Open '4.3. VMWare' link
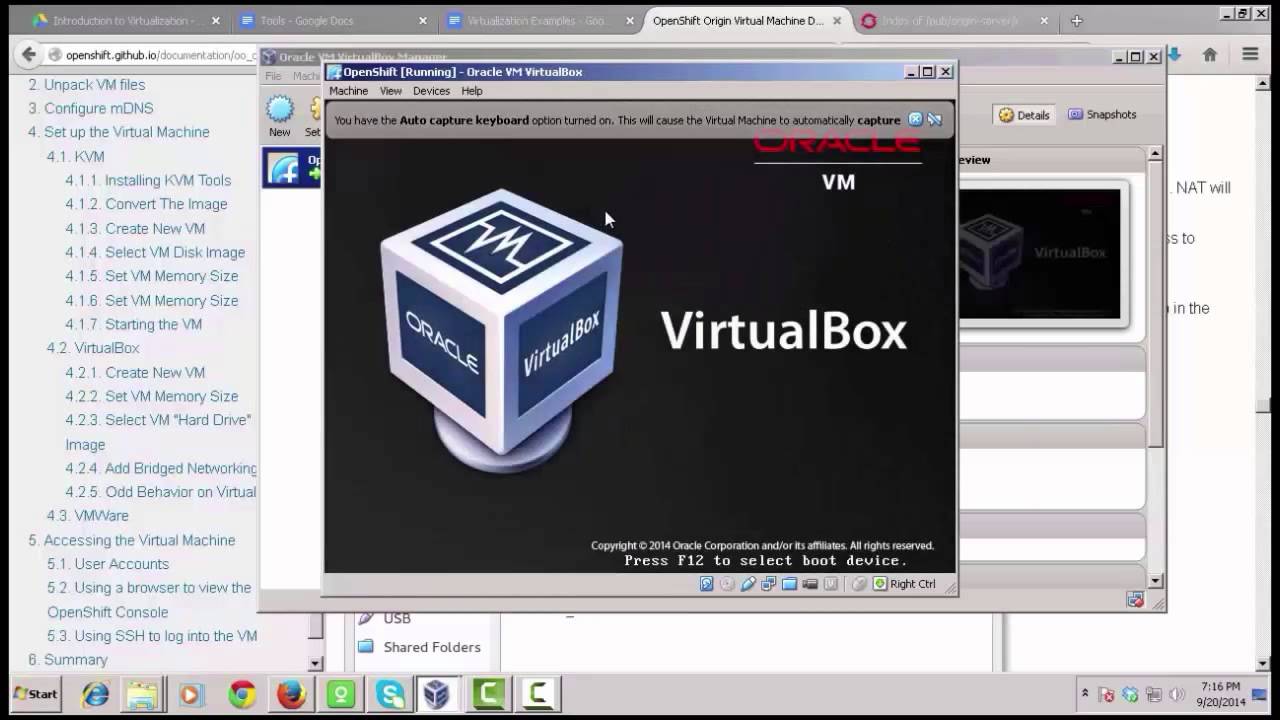Viewport: 1280px width, 720px height. pos(87,516)
